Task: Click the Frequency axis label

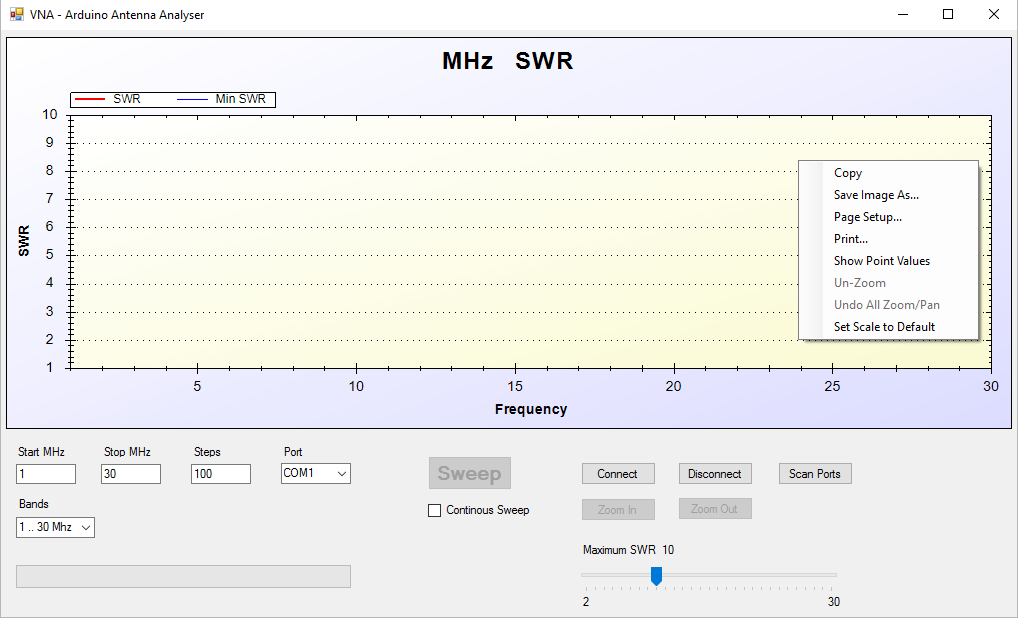Action: coord(531,409)
